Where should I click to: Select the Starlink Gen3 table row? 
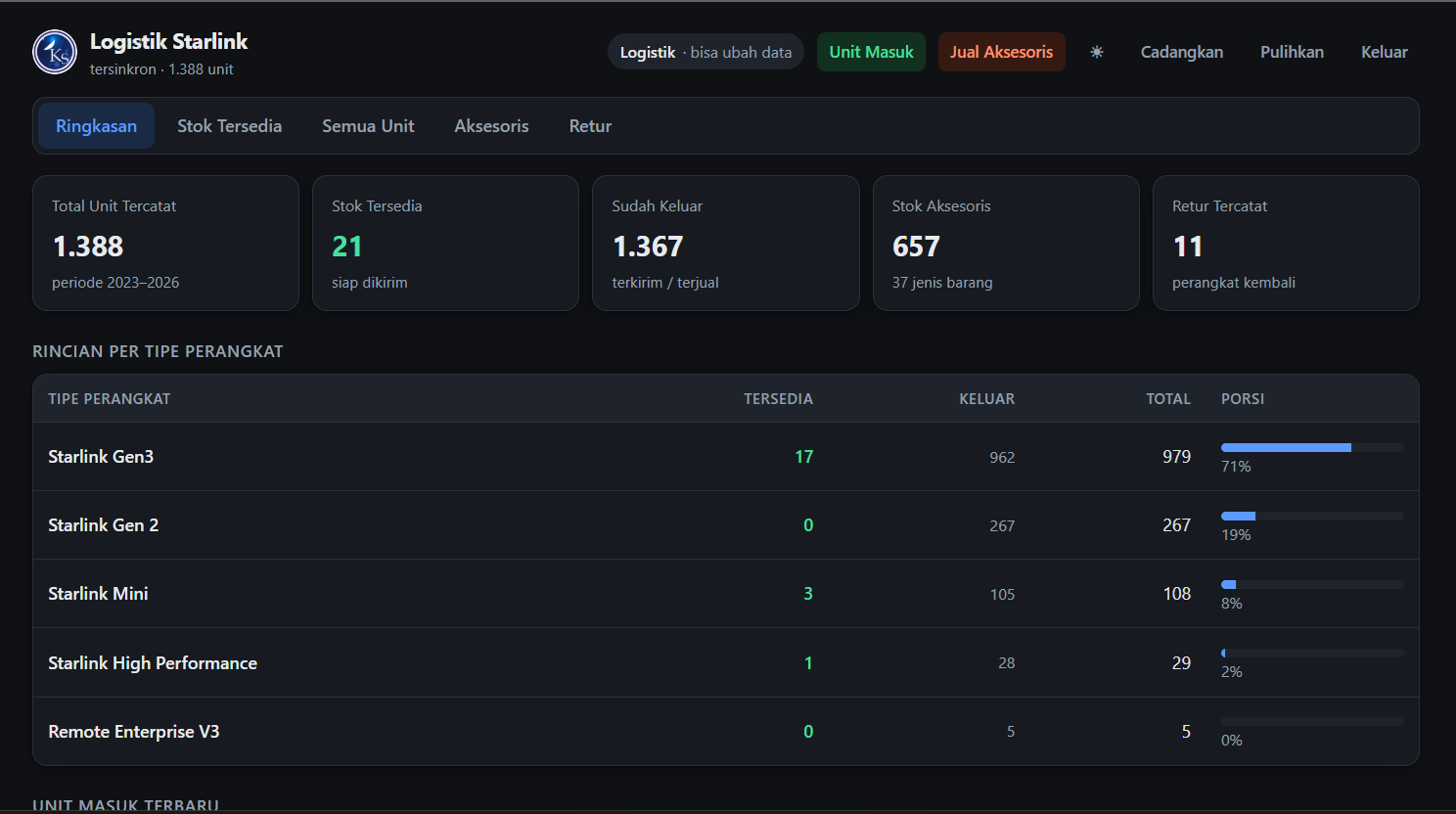pyautogui.click(x=726, y=457)
